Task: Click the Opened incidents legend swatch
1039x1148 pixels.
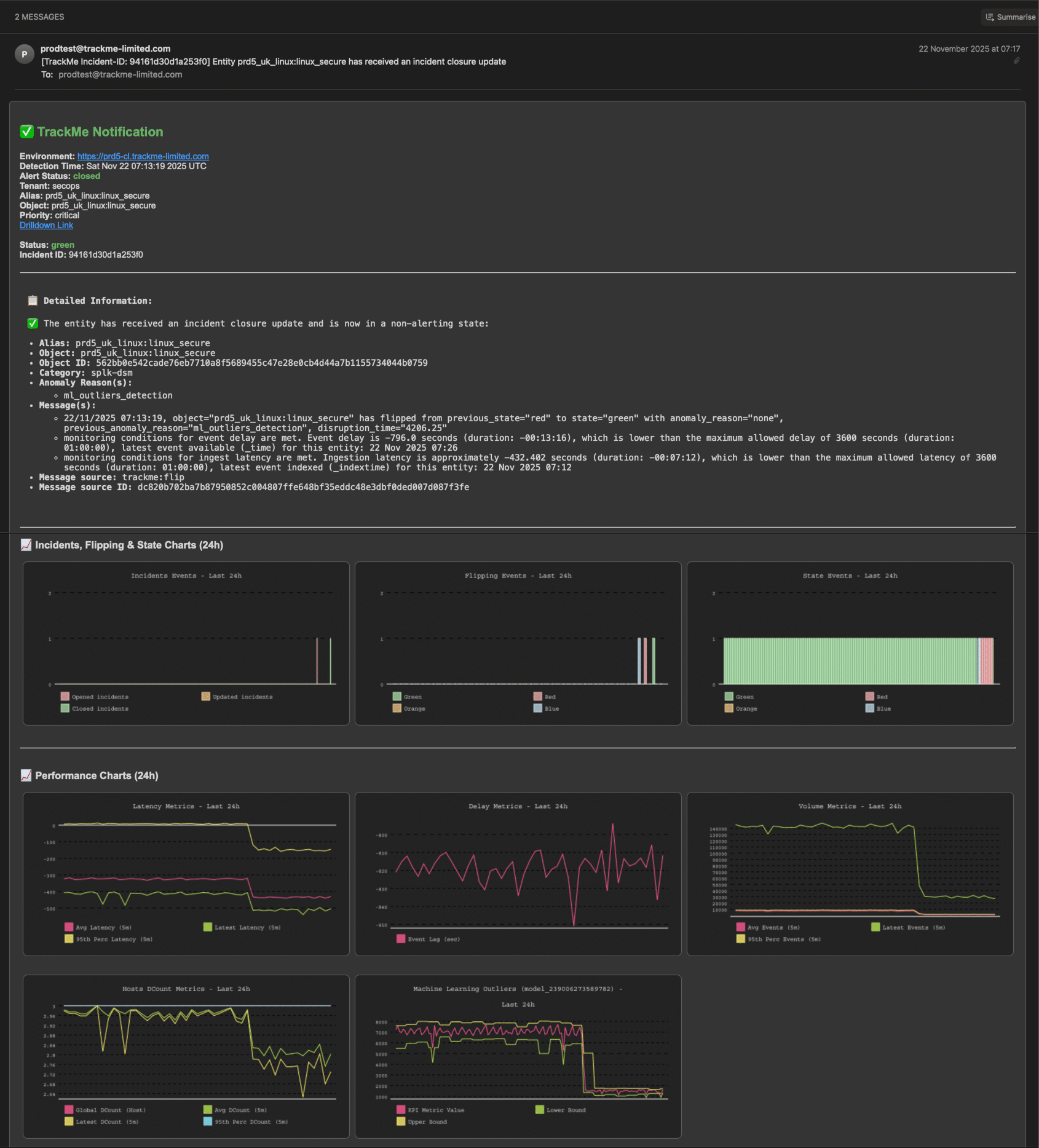Action: (x=65, y=697)
